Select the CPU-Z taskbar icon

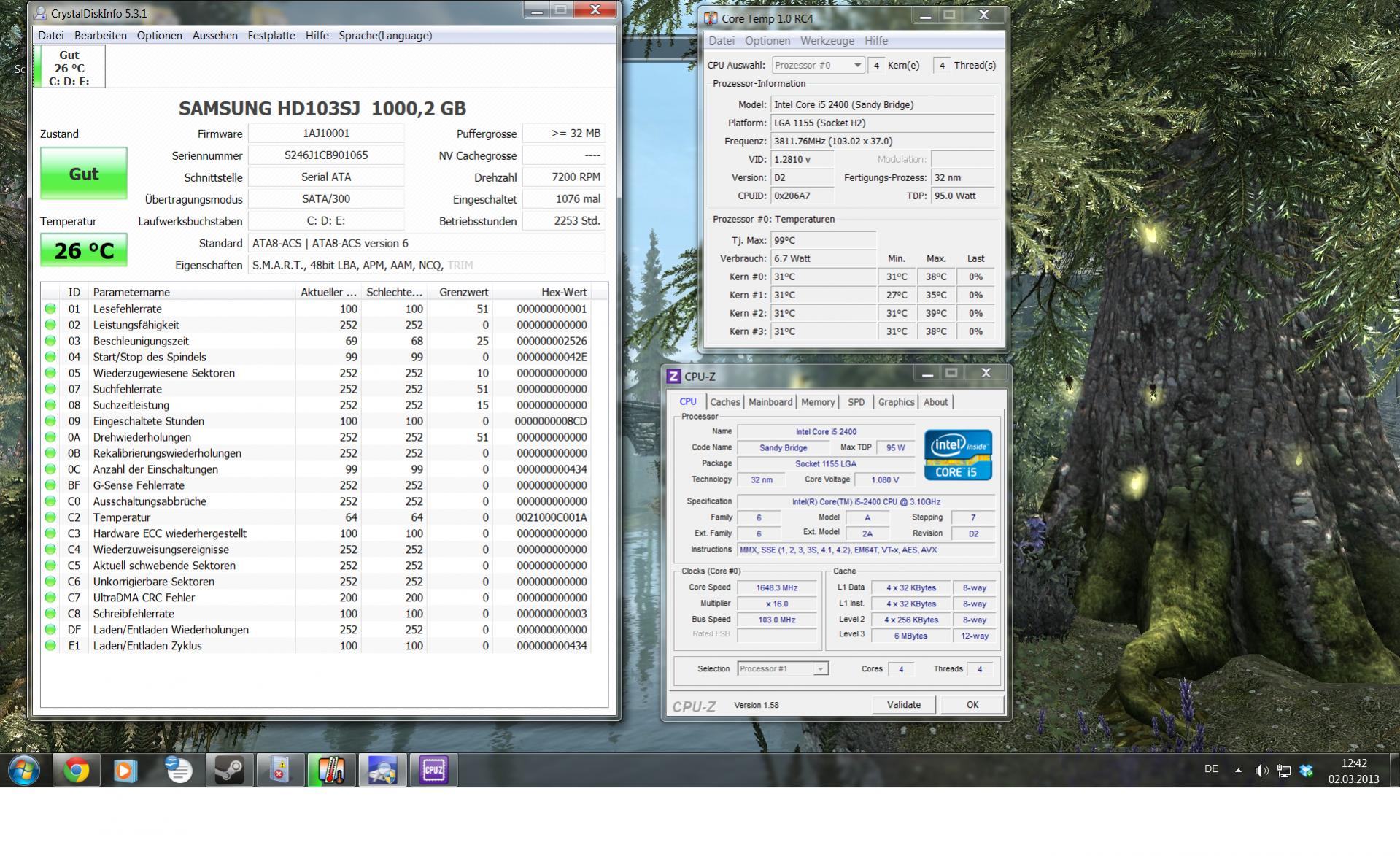tap(433, 770)
